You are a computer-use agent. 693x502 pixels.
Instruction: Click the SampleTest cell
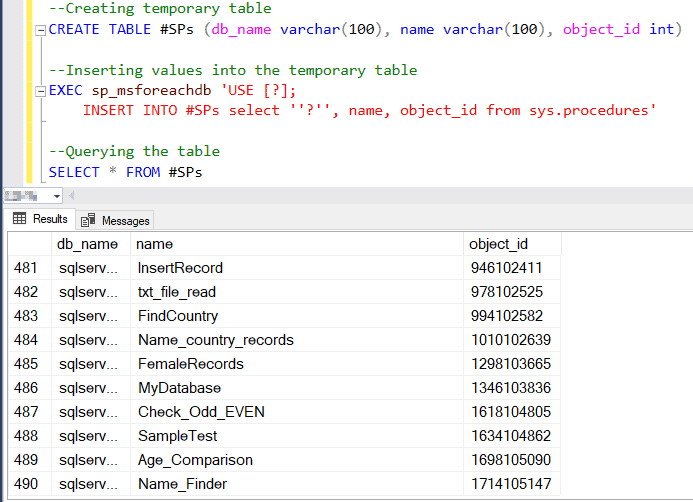tap(297, 436)
